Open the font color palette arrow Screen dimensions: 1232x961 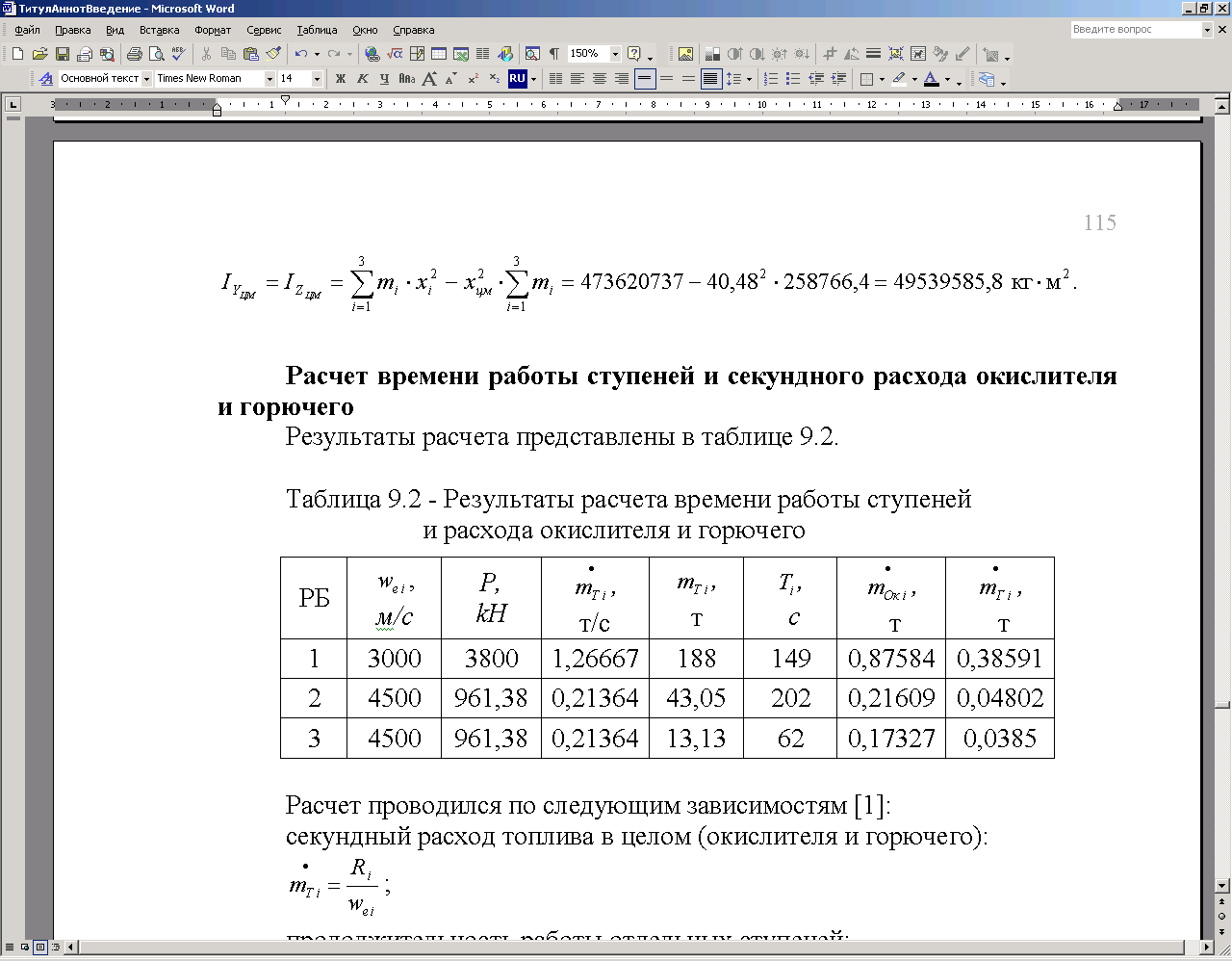947,78
